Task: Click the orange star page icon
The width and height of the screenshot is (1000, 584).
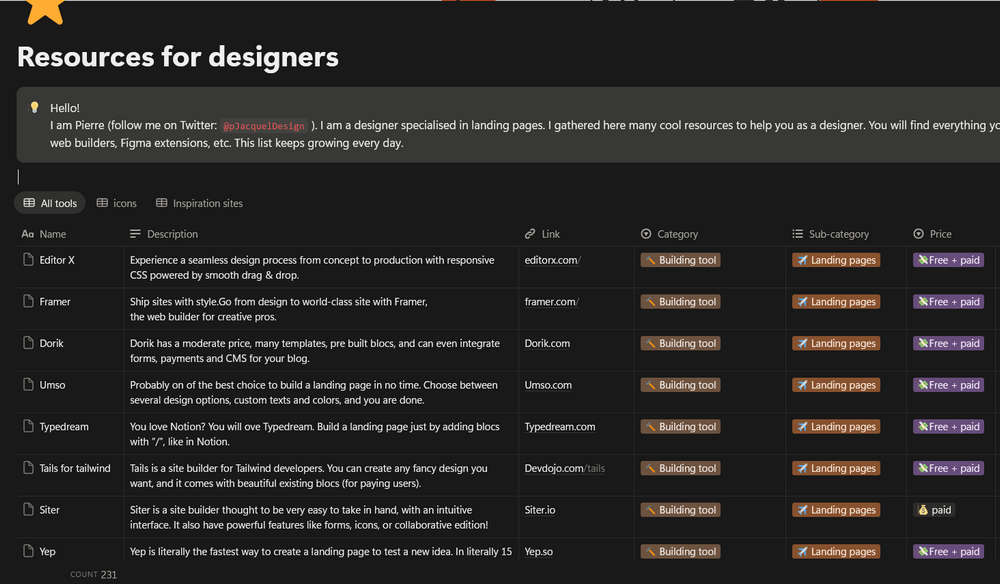Action: point(45,11)
